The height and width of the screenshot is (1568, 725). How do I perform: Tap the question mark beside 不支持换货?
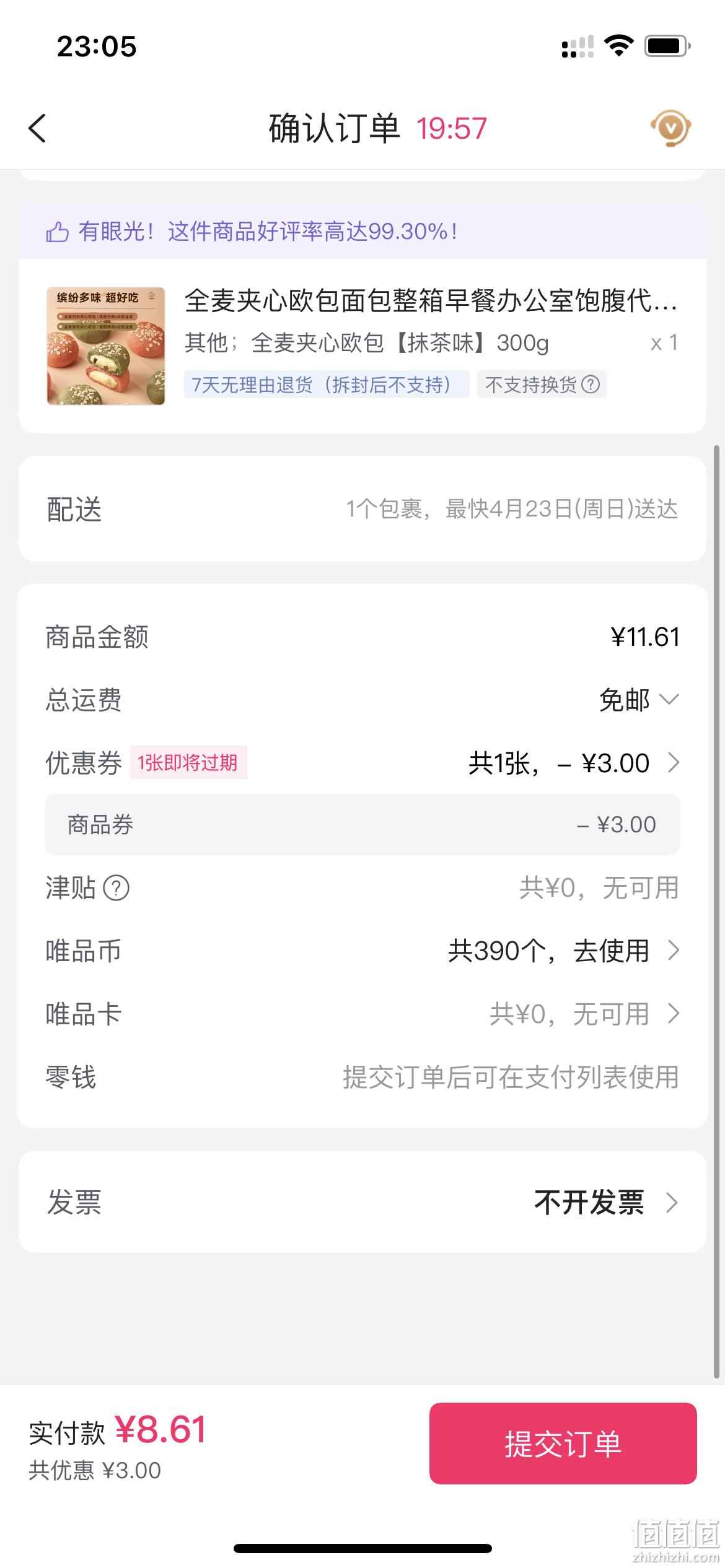pyautogui.click(x=591, y=385)
